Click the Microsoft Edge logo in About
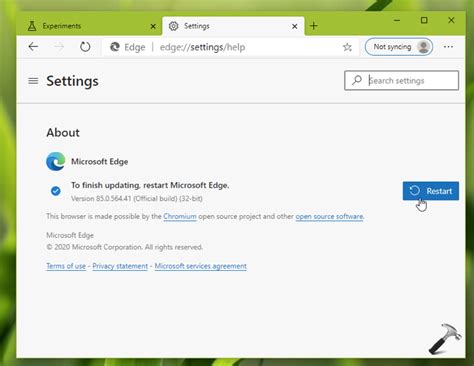Image resolution: width=474 pixels, height=366 pixels. click(56, 161)
